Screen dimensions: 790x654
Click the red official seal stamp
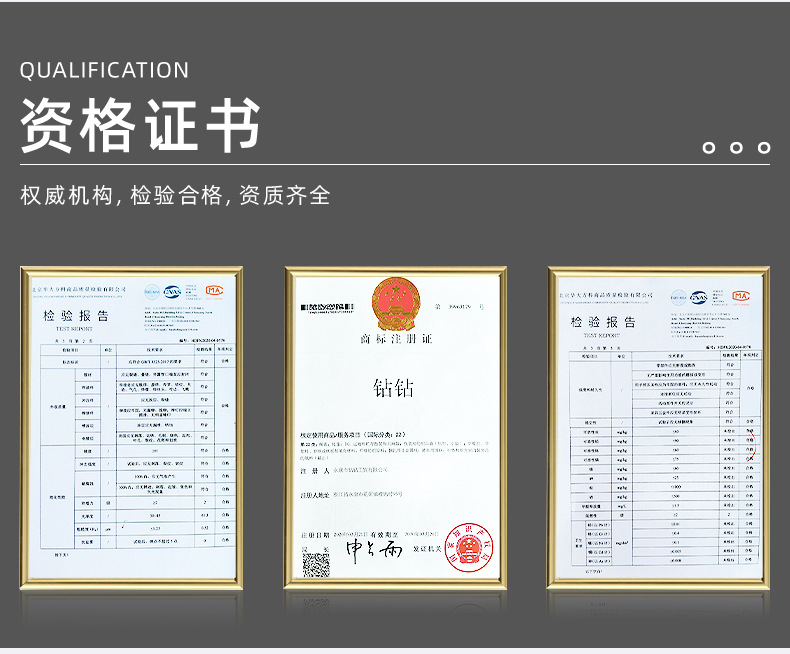[x=467, y=546]
